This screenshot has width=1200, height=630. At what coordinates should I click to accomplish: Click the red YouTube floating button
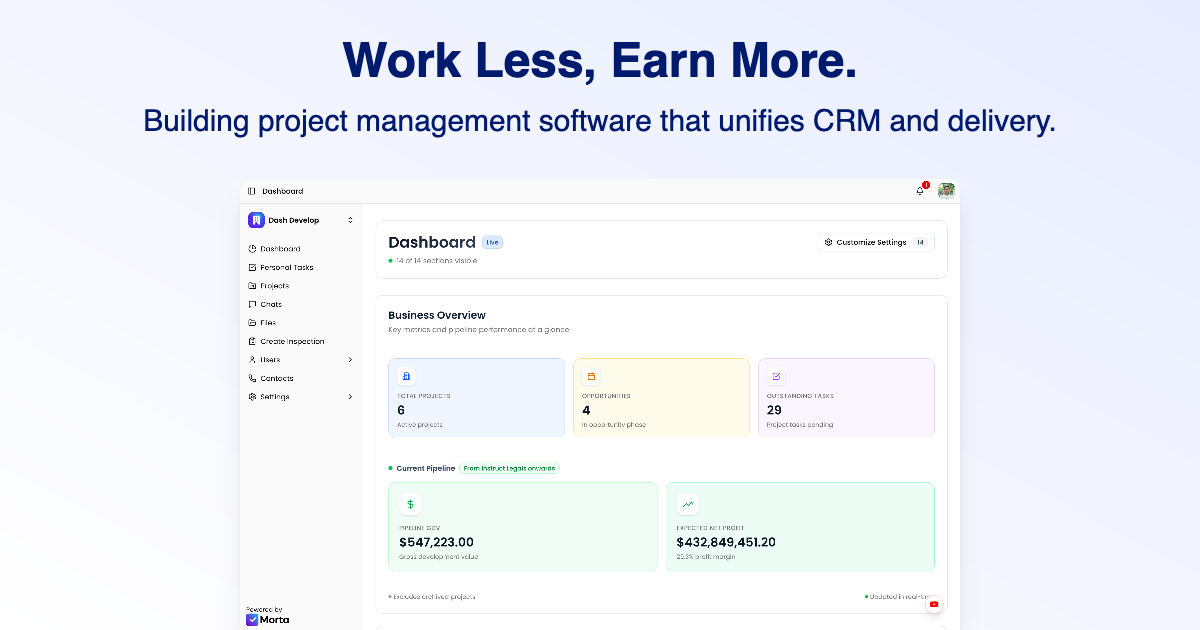(x=934, y=604)
